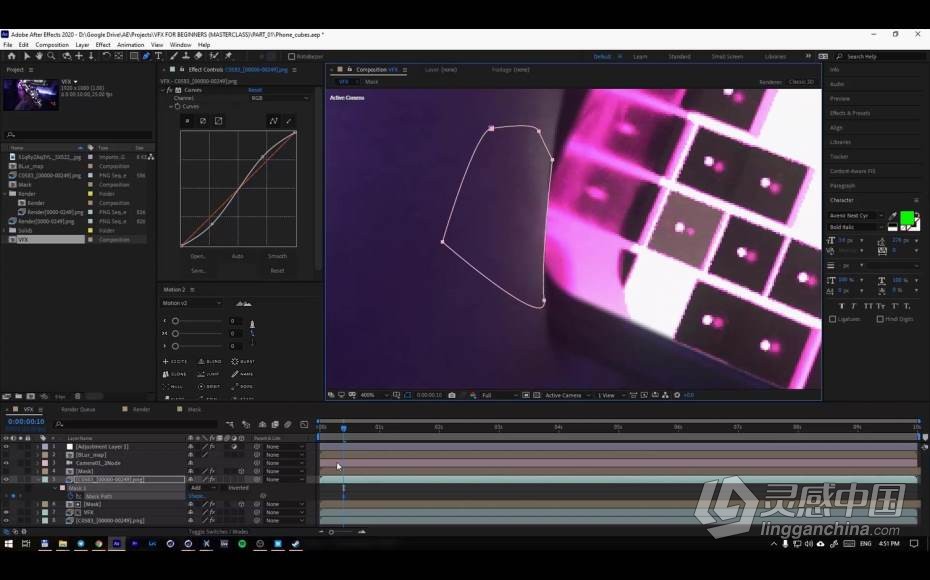Image resolution: width=930 pixels, height=580 pixels.
Task: Click the snapshot camera icon in viewer
Action: click(x=452, y=395)
